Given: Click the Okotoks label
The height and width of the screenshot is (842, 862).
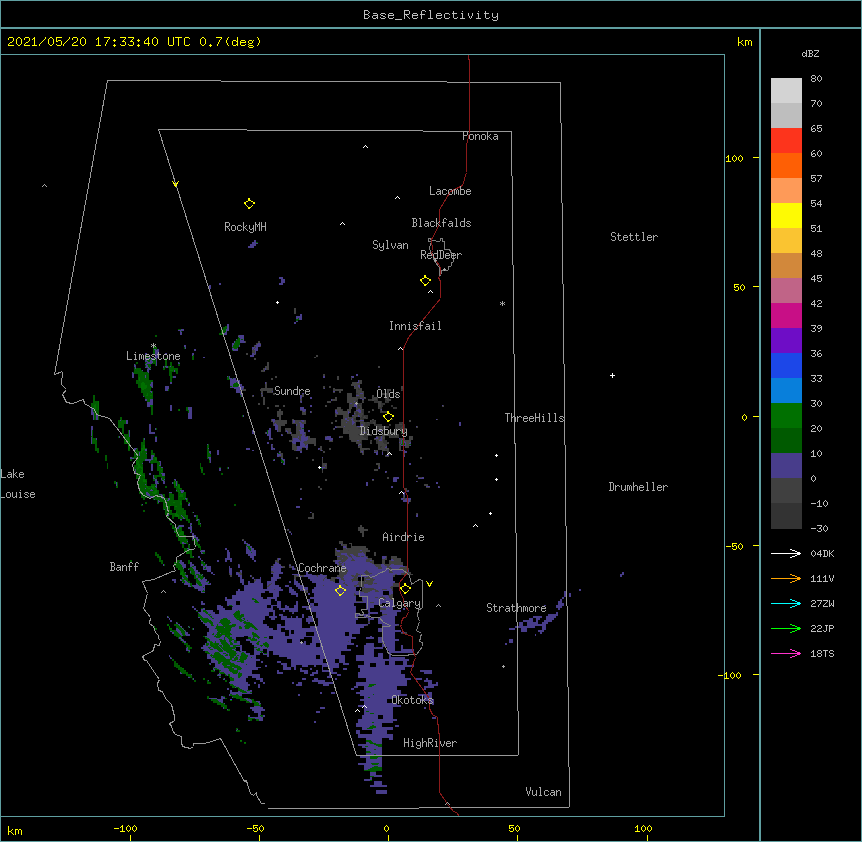Looking at the screenshot, I should click(x=412, y=700).
